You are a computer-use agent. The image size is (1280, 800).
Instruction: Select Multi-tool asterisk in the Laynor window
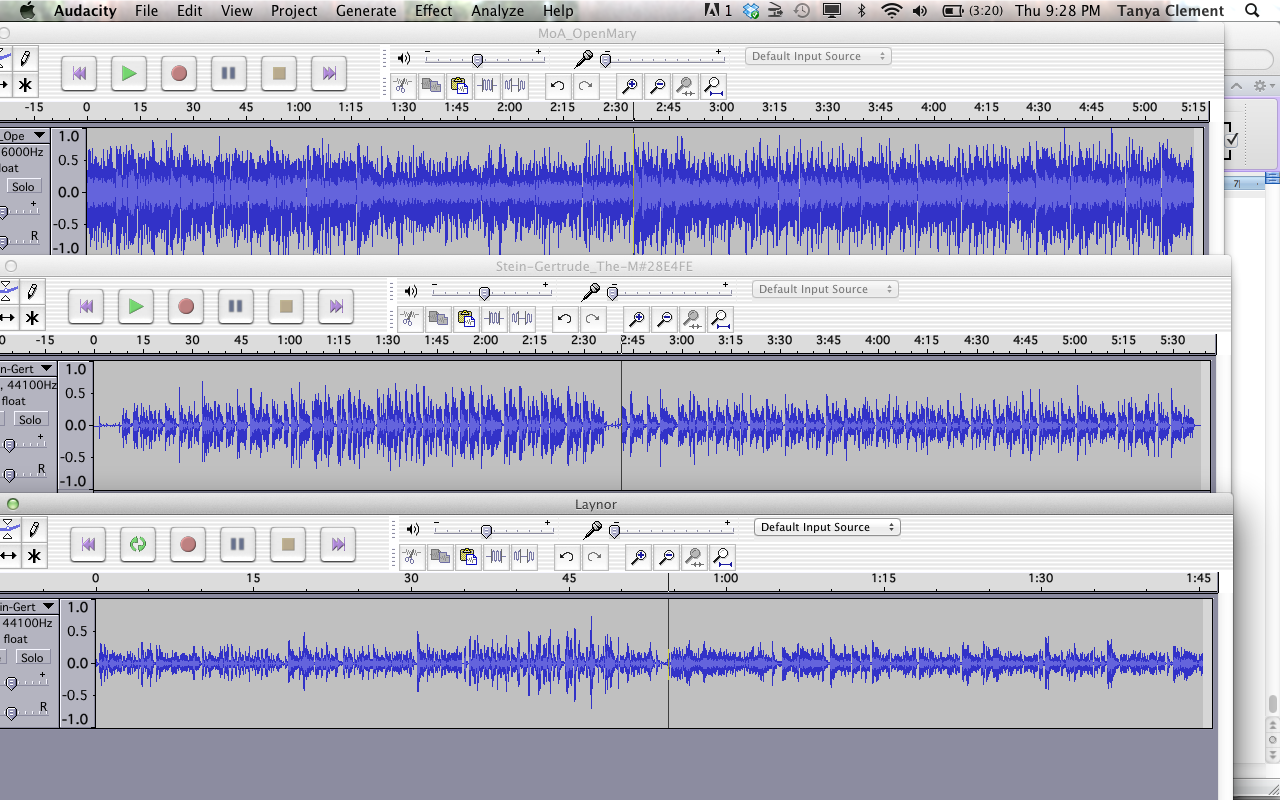[x=34, y=556]
